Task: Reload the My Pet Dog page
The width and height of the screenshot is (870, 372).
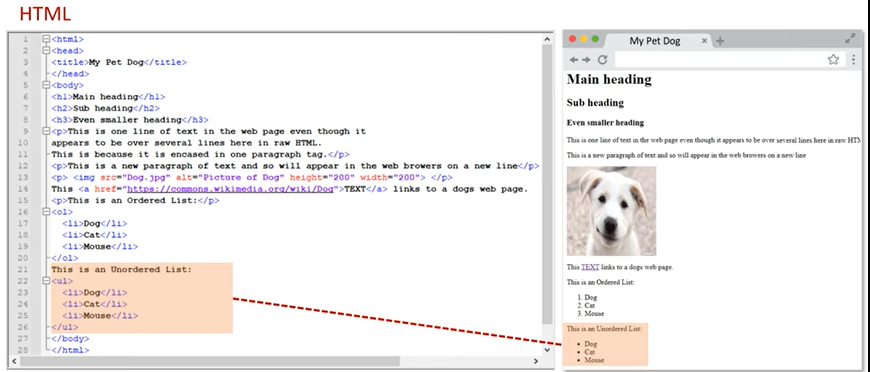Action: point(602,59)
